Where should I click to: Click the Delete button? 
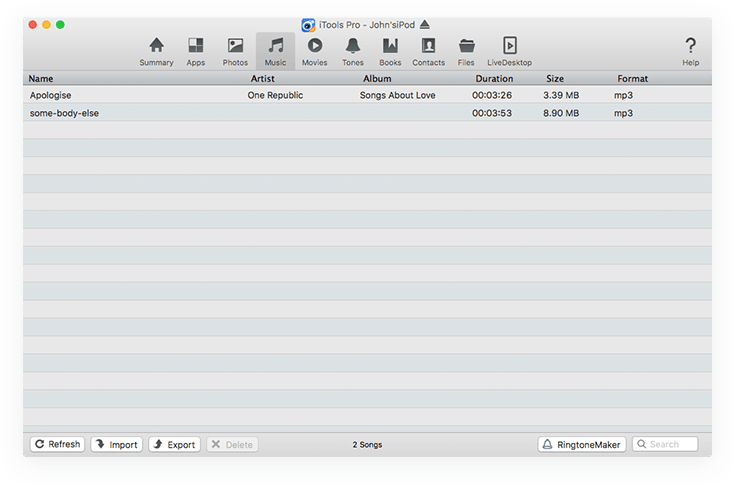(232, 444)
